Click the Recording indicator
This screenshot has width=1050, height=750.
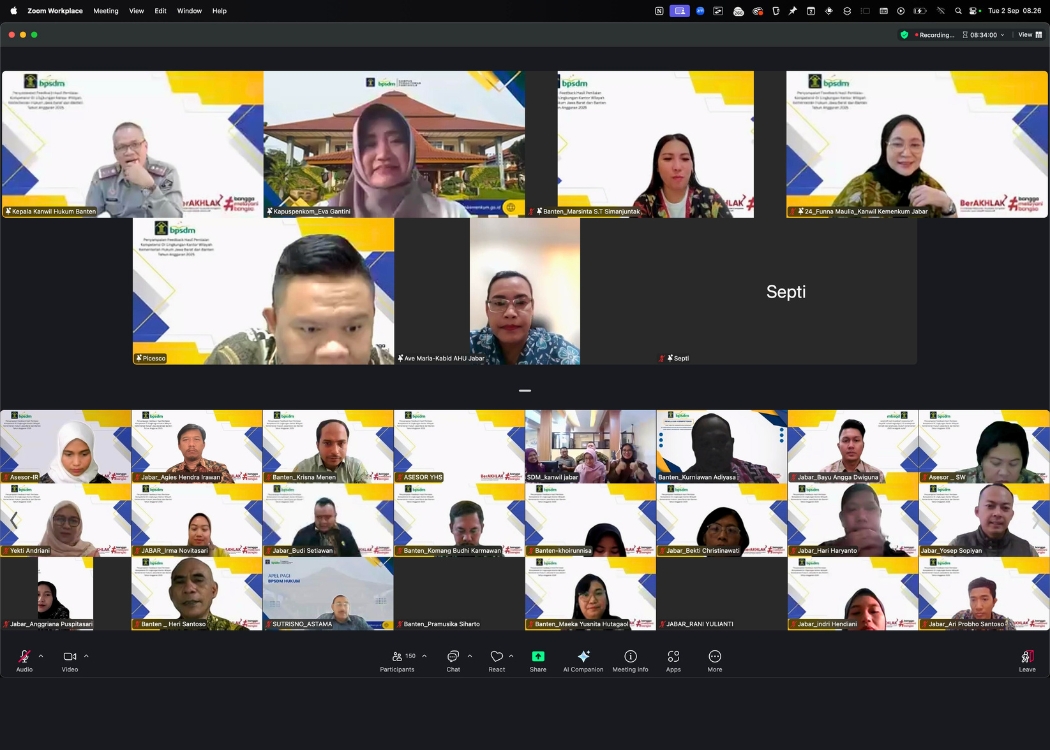tap(934, 35)
